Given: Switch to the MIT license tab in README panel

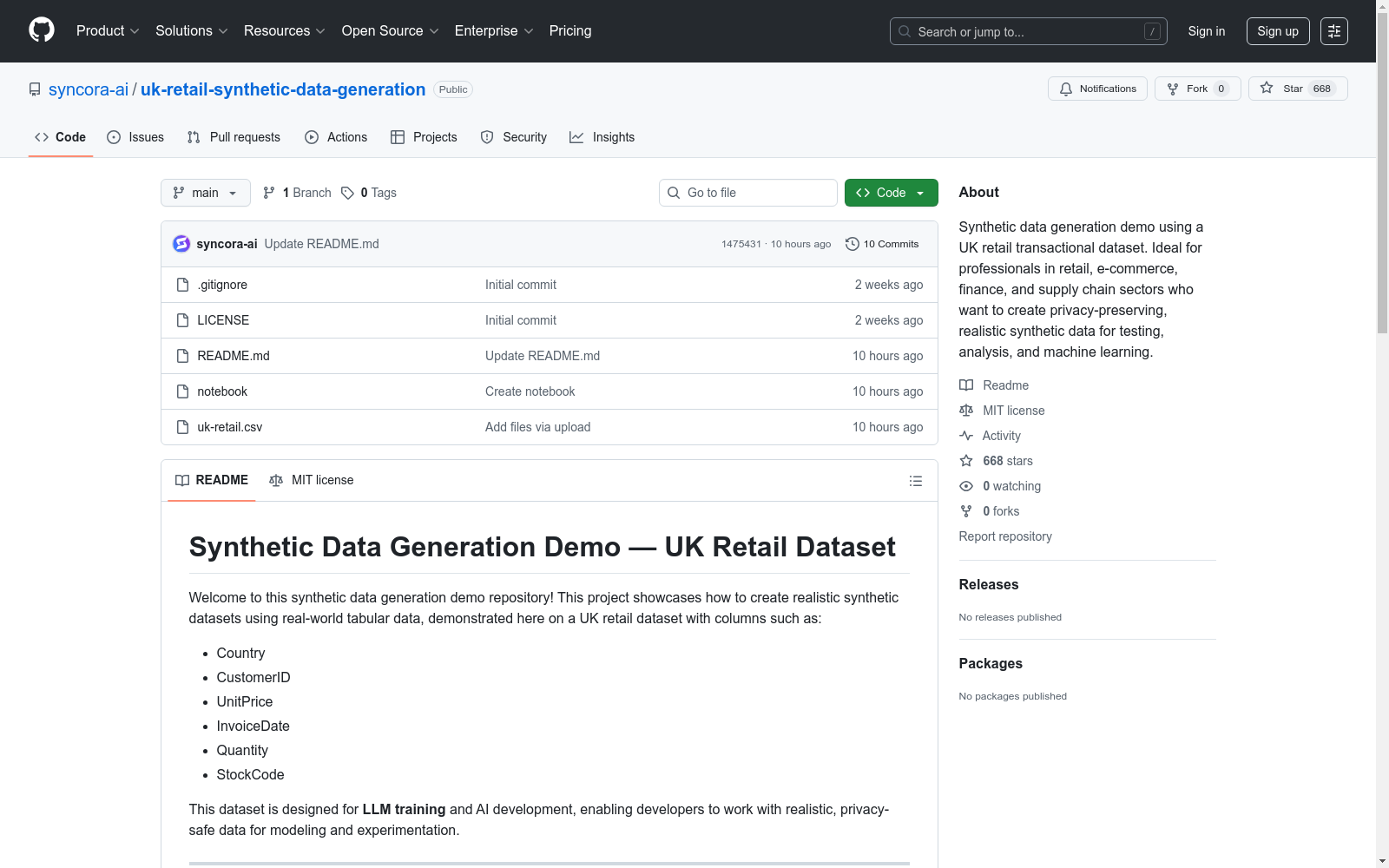Looking at the screenshot, I should click(x=312, y=480).
